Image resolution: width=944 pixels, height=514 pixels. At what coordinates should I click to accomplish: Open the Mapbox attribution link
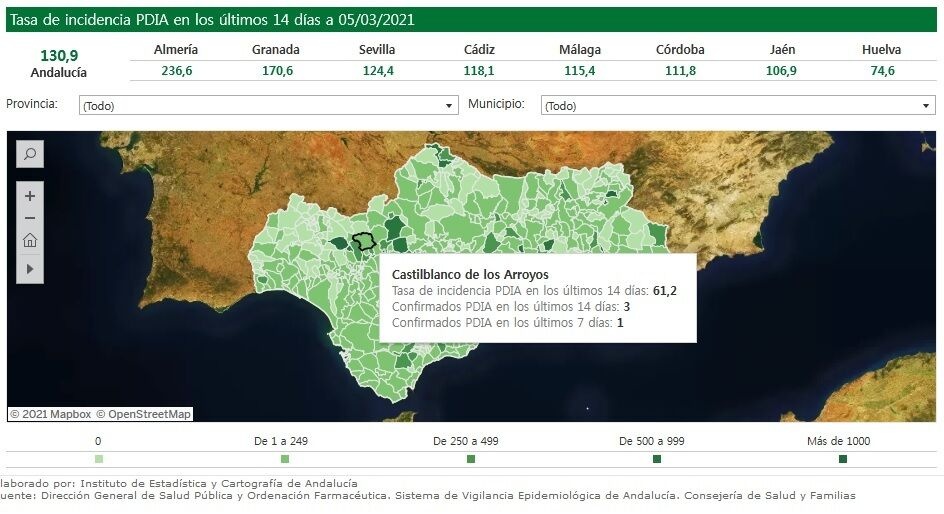coord(50,414)
